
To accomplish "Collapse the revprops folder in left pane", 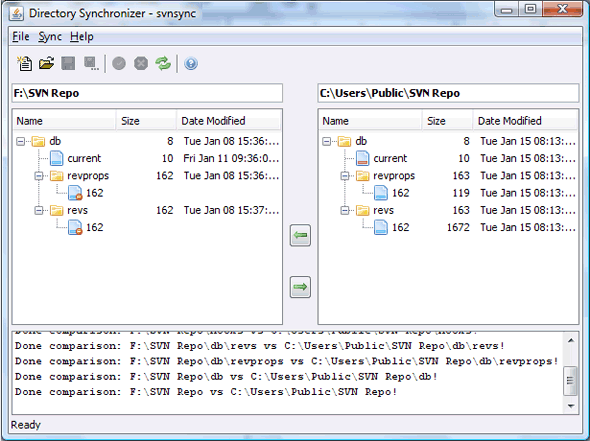I will pyautogui.click(x=39, y=176).
